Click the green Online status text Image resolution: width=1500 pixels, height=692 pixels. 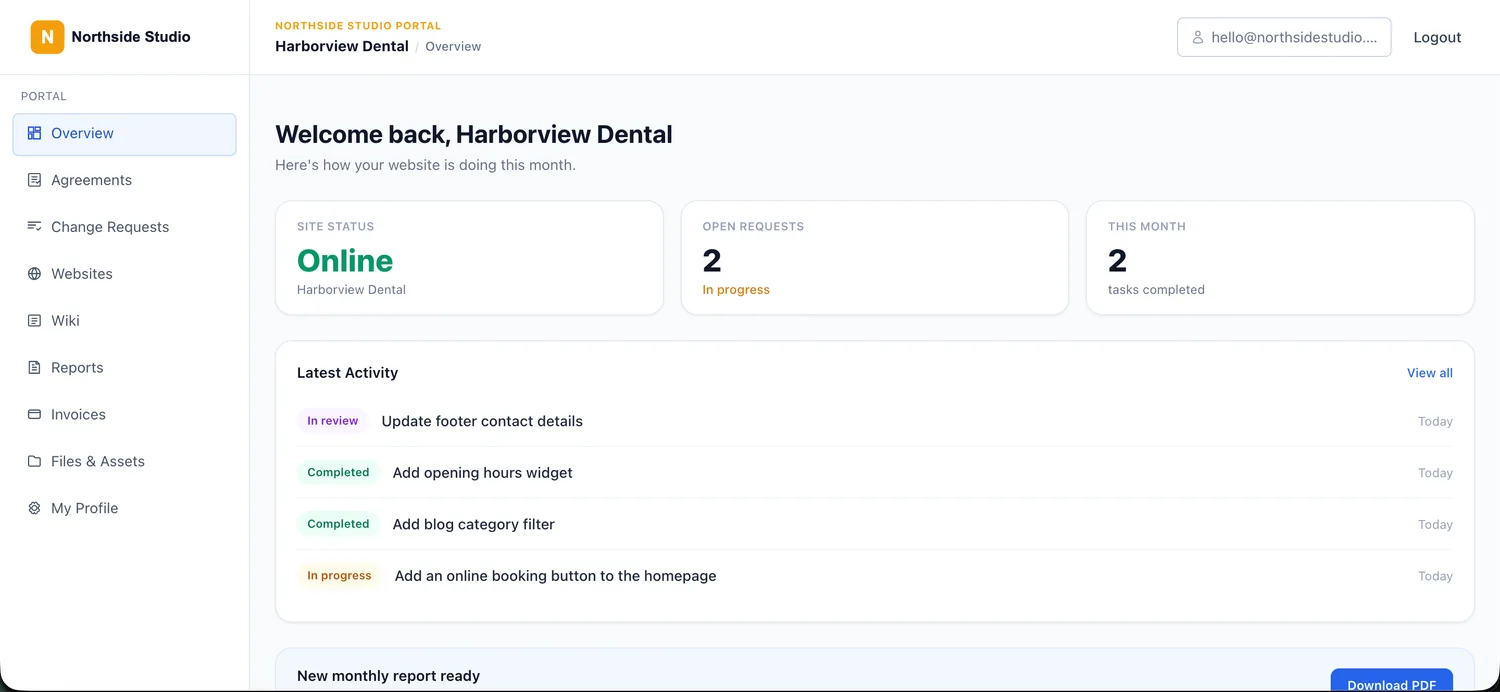point(345,260)
